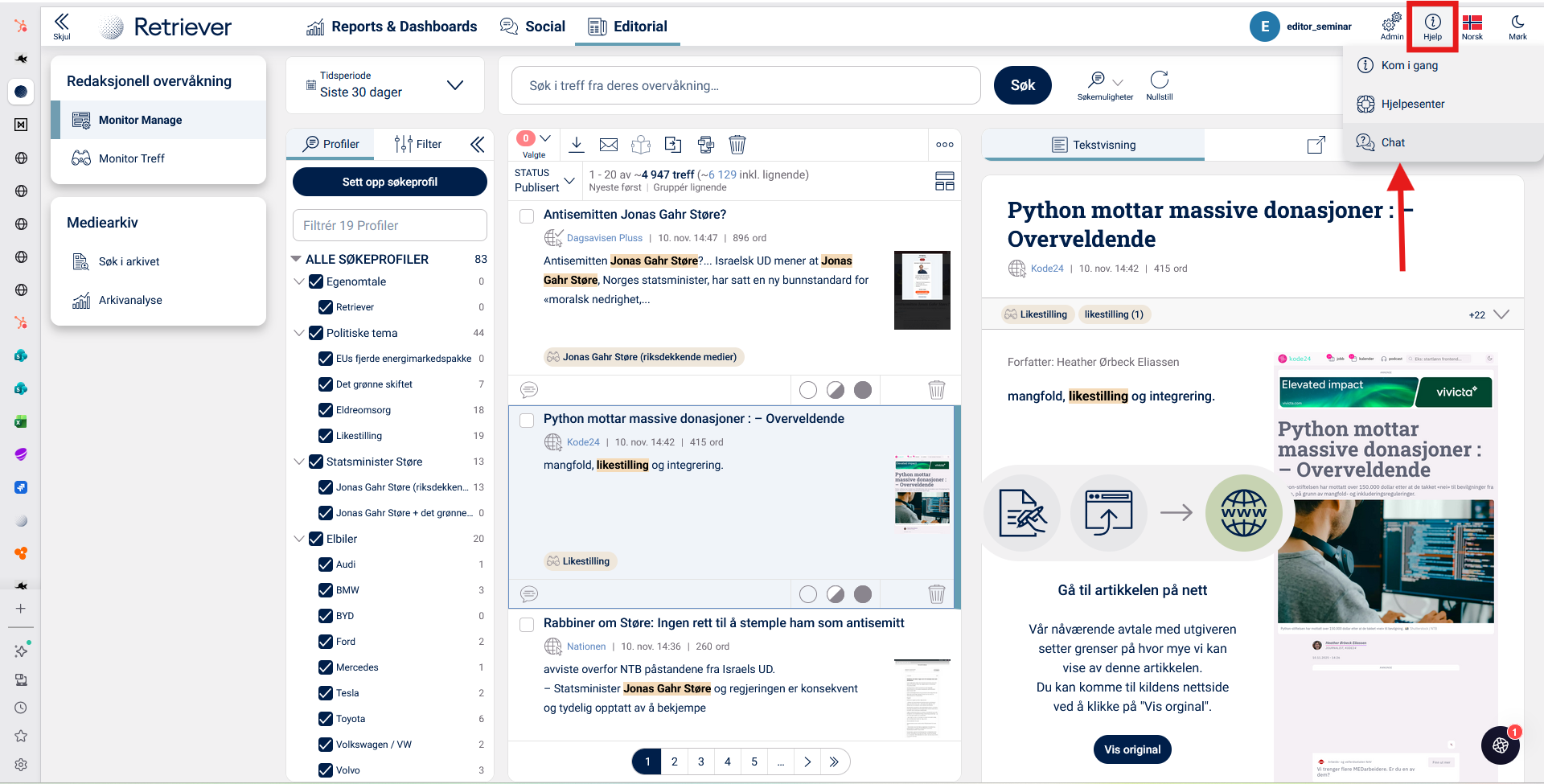The image size is (1544, 784).
Task: Click export selected articles icon
Action: (x=673, y=145)
